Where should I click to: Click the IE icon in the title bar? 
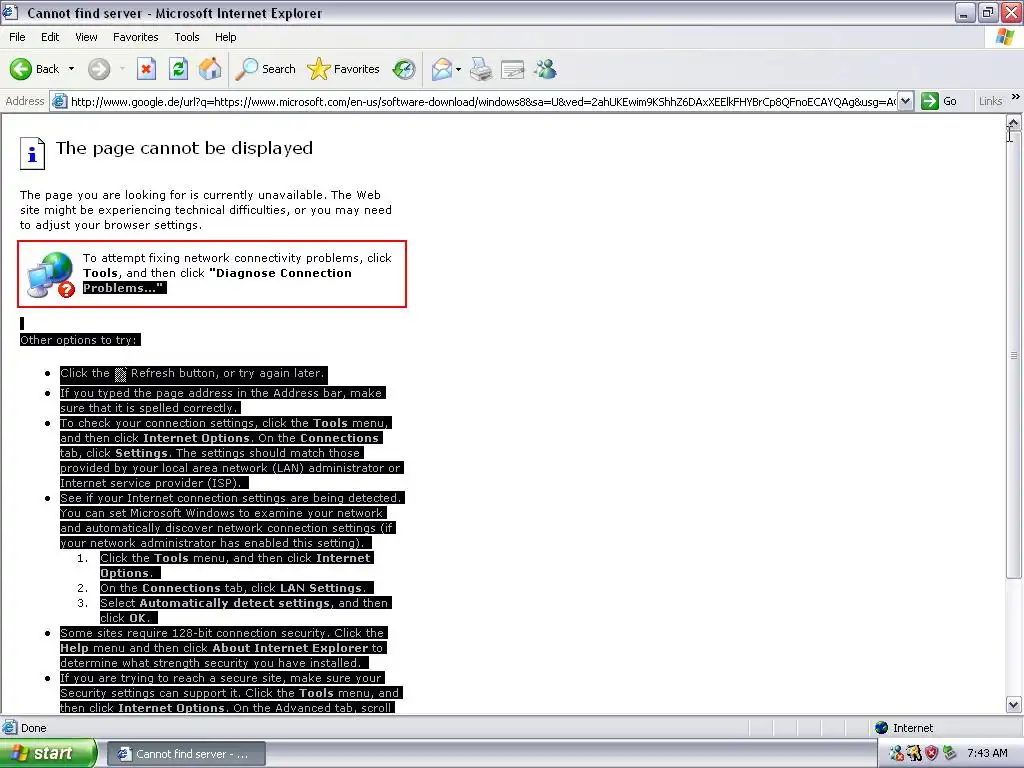coord(10,12)
